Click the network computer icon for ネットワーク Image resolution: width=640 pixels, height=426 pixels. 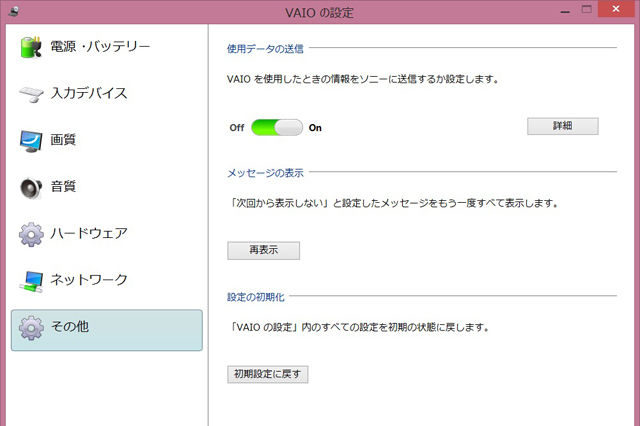click(31, 282)
